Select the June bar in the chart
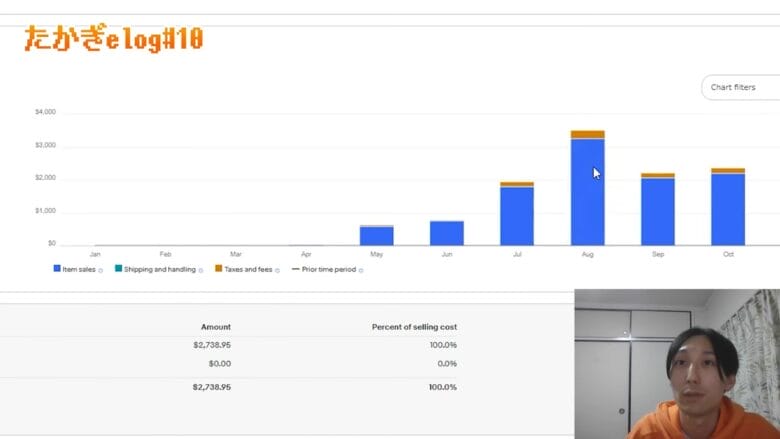Viewport: 780px width, 439px height. click(447, 233)
